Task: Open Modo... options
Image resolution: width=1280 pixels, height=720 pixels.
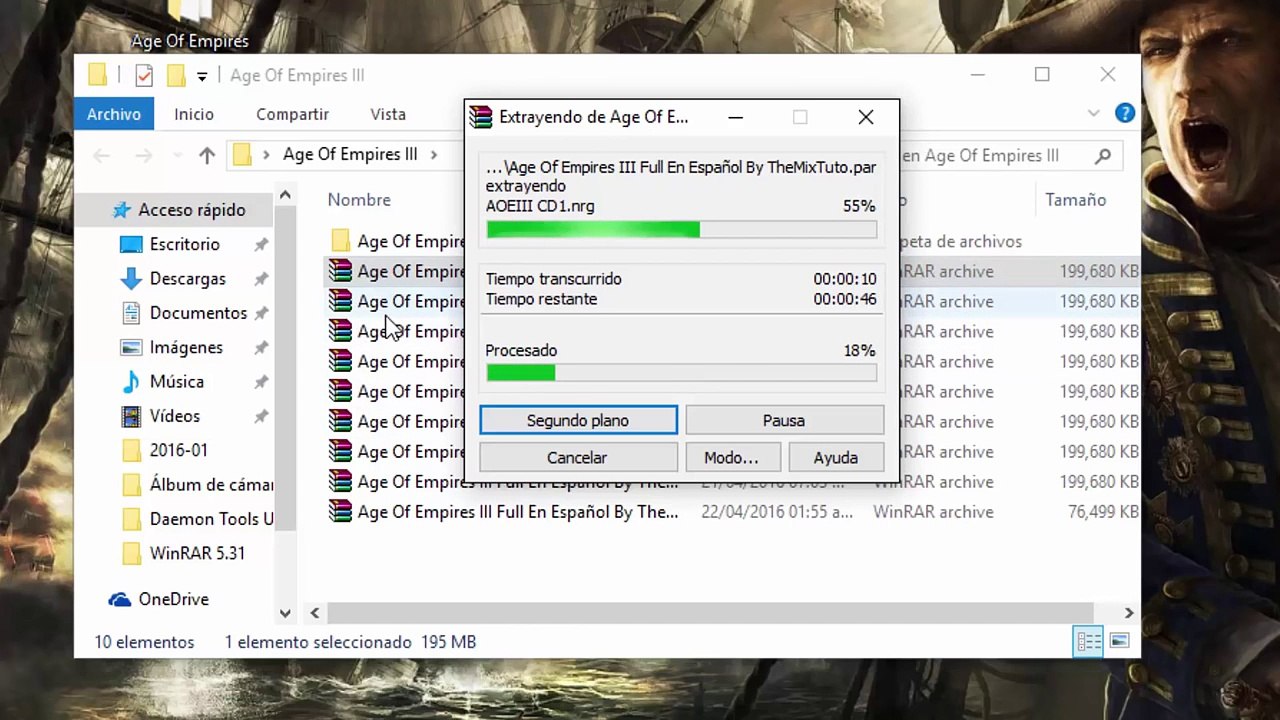Action: click(x=731, y=457)
